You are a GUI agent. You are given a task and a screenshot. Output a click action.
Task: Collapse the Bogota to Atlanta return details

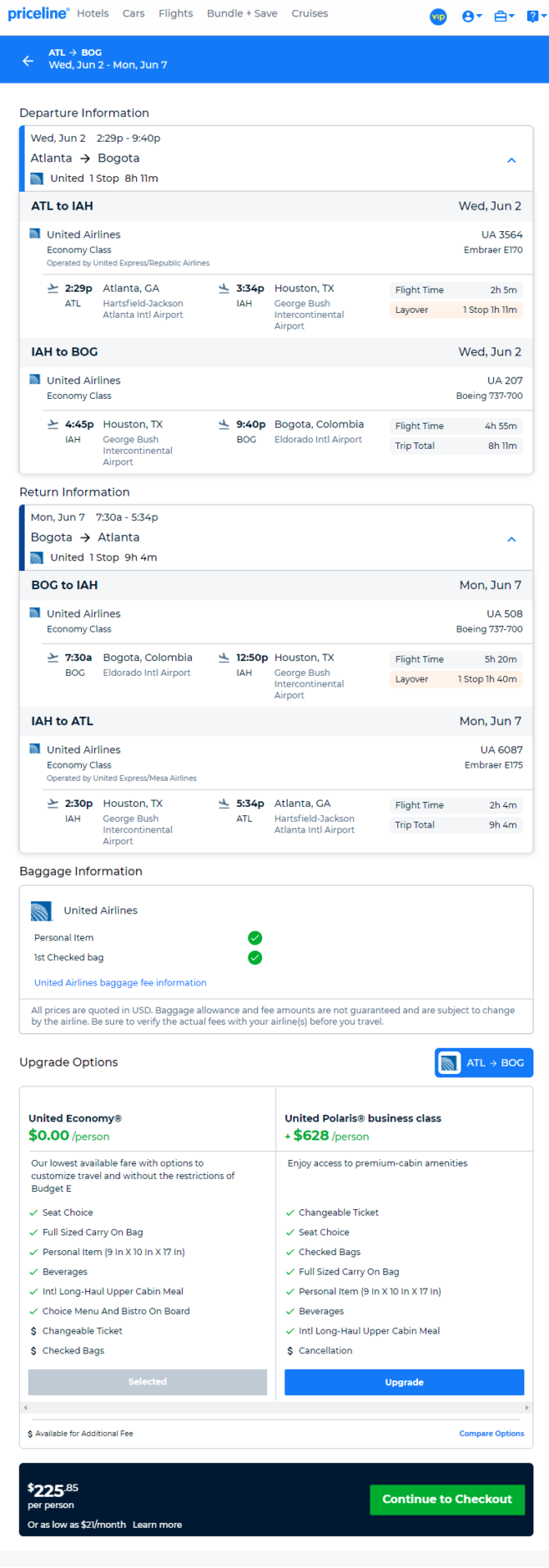pyautogui.click(x=511, y=540)
